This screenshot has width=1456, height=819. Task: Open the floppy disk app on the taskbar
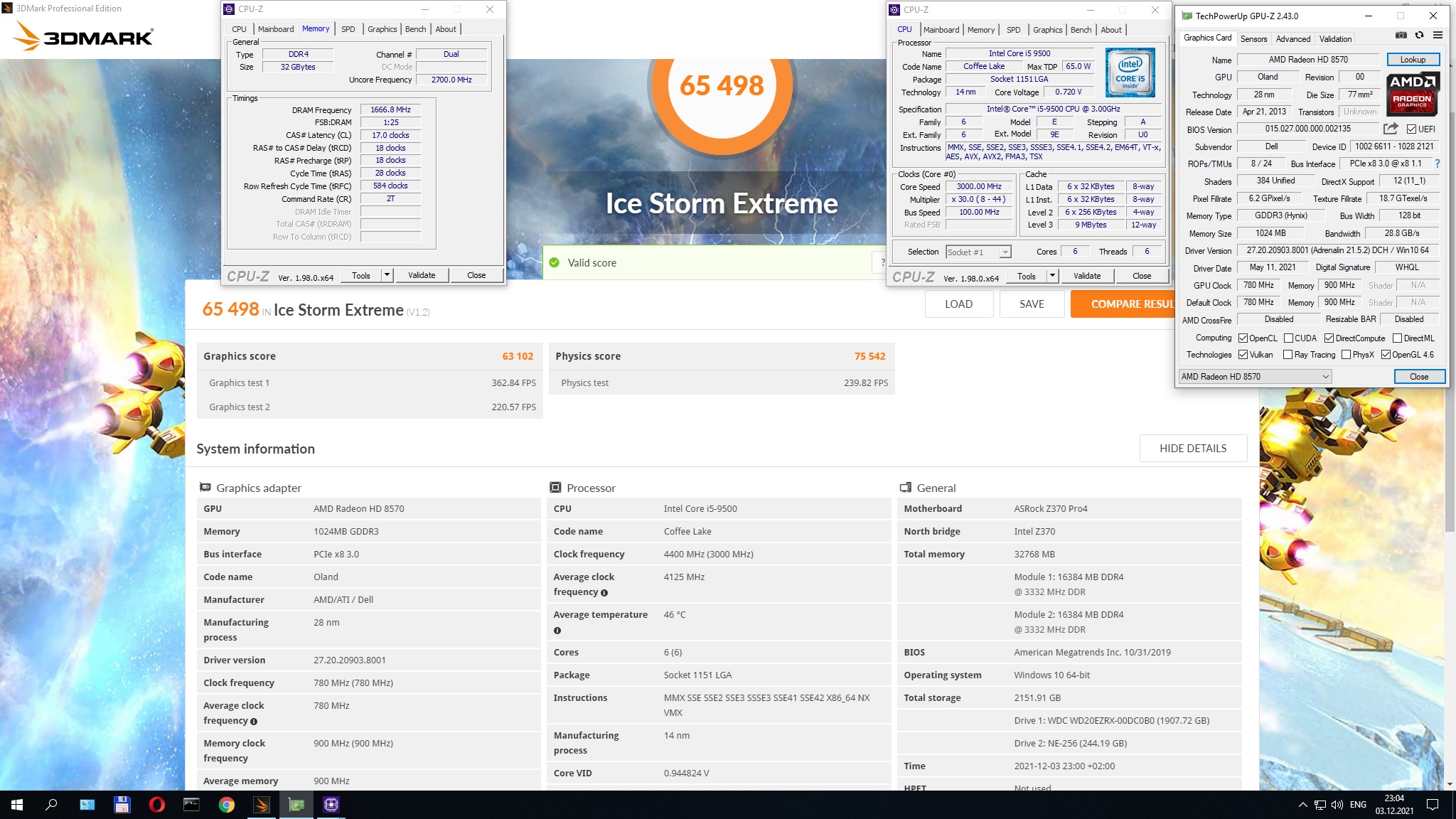click(122, 805)
